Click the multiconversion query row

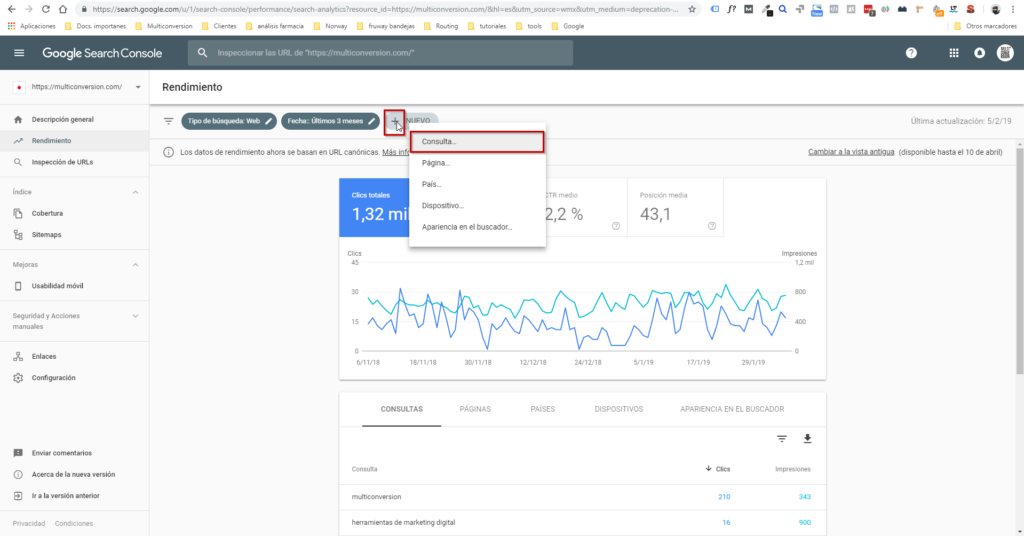[583, 497]
